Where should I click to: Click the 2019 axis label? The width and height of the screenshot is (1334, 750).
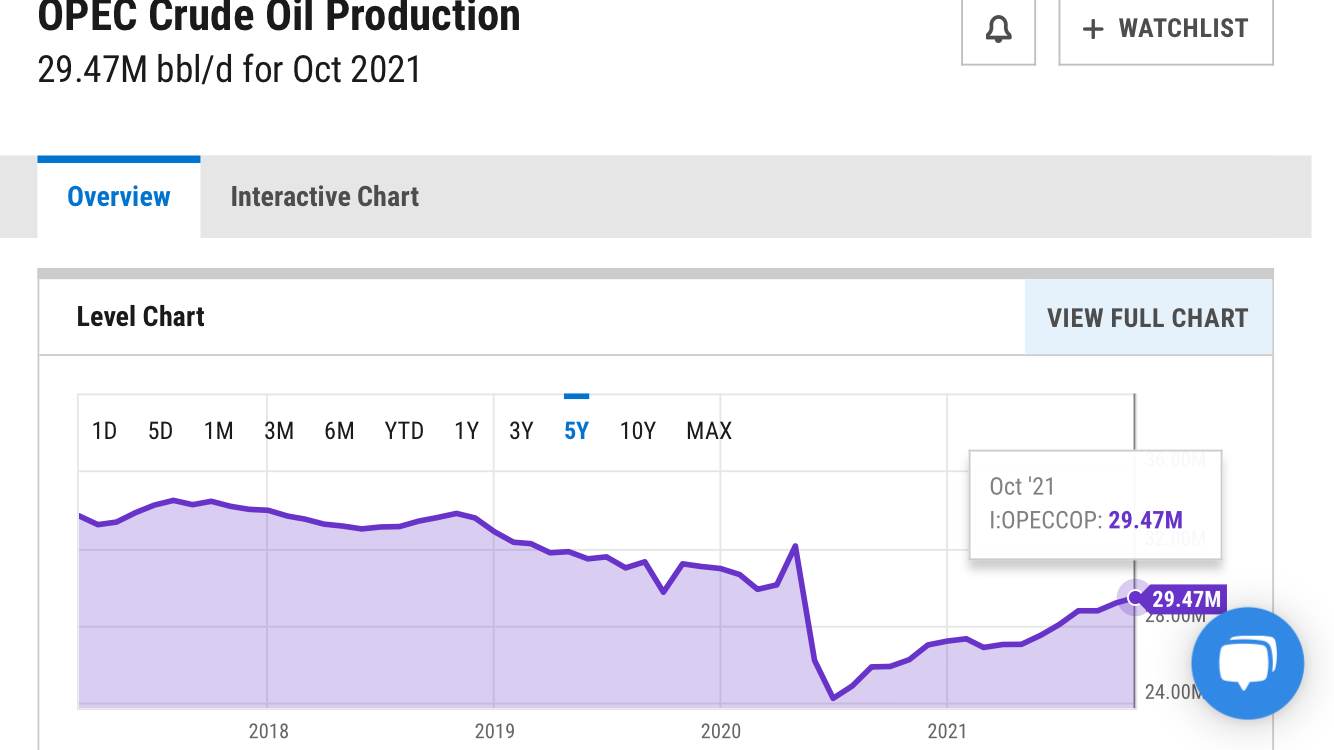click(494, 731)
